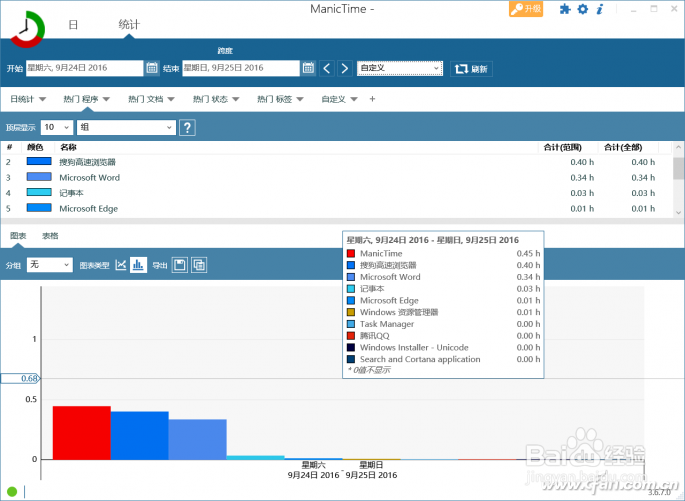
Task: Open the plugins puzzle icon
Action: [x=565, y=9]
